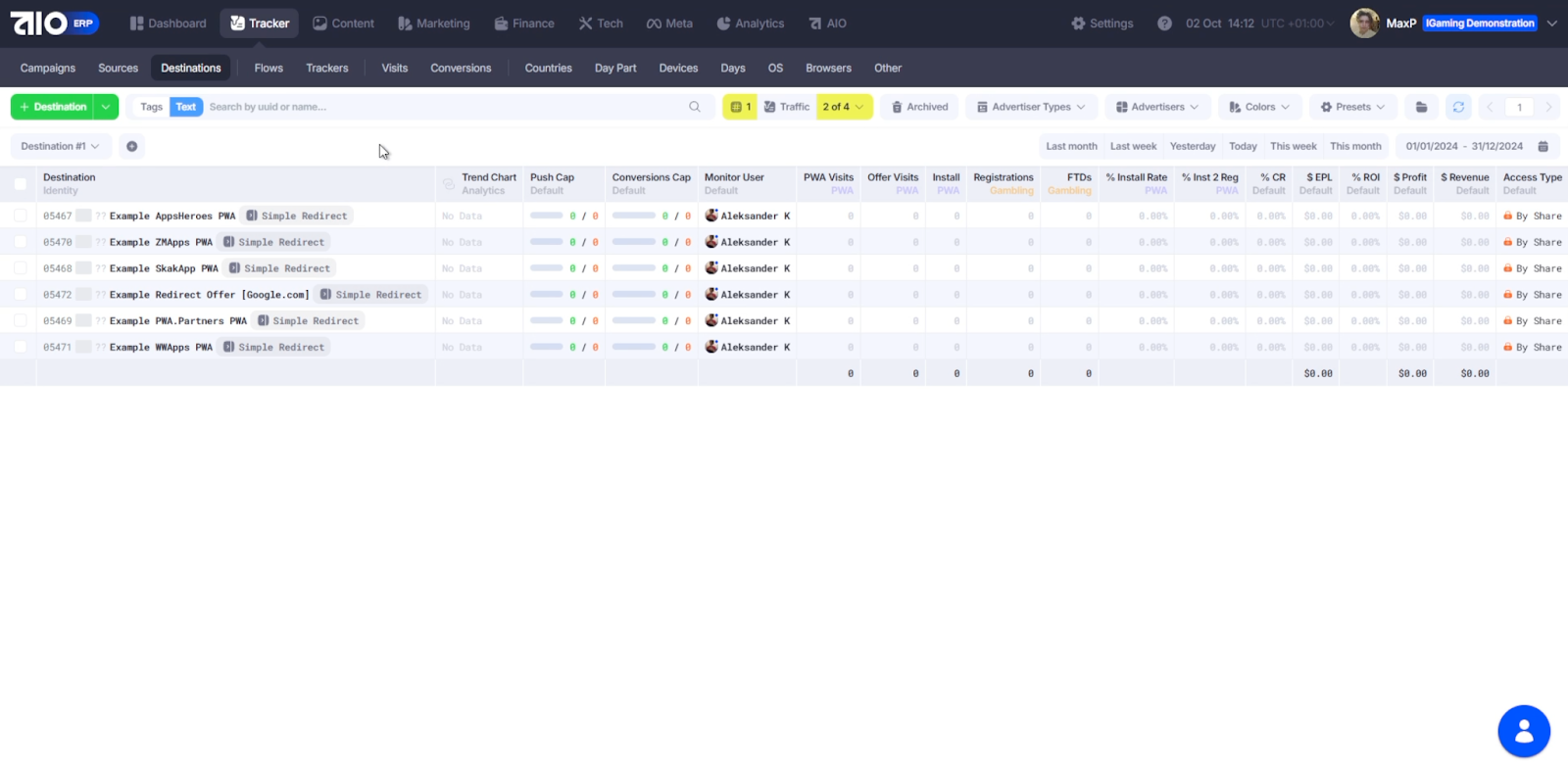Open the Presets dropdown
The width and height of the screenshot is (1568, 768).
(1352, 107)
